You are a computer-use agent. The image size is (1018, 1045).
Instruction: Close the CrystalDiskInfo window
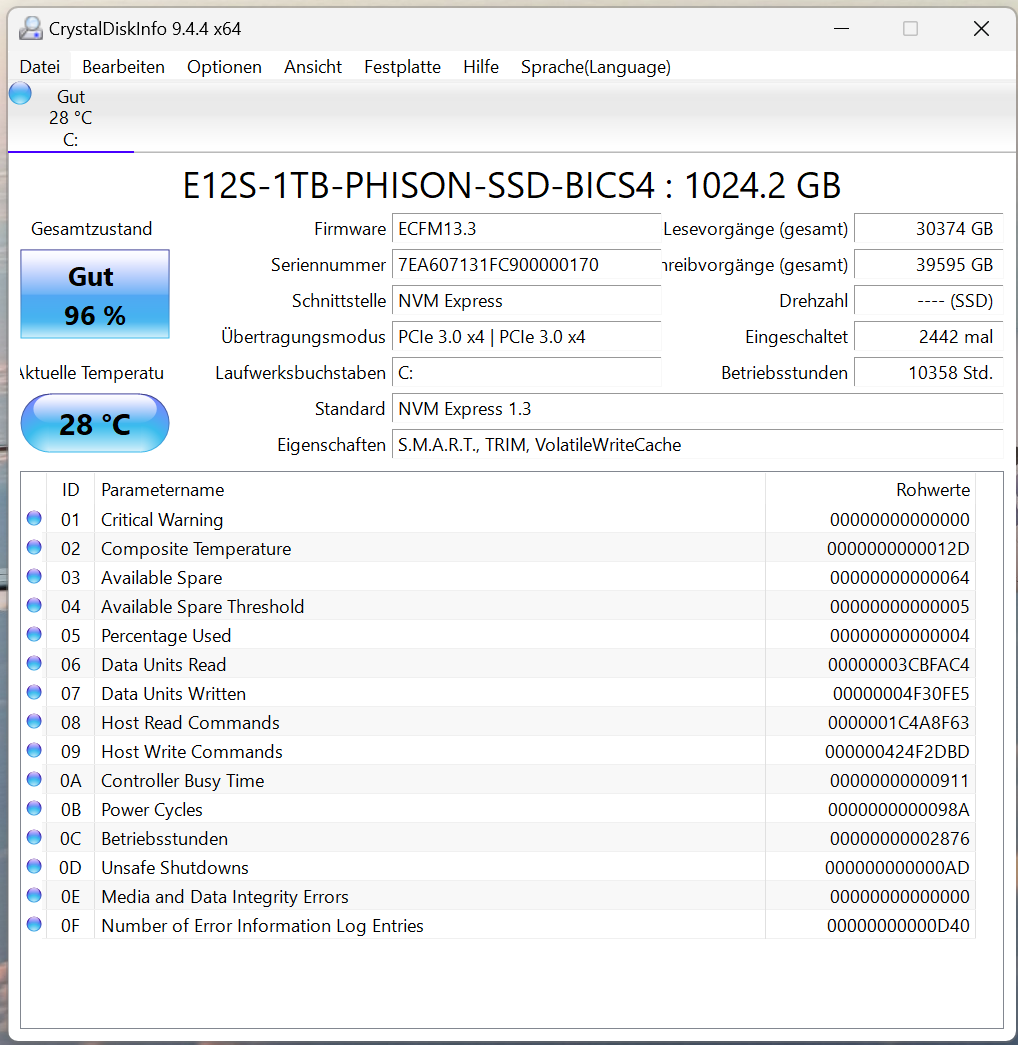click(981, 29)
